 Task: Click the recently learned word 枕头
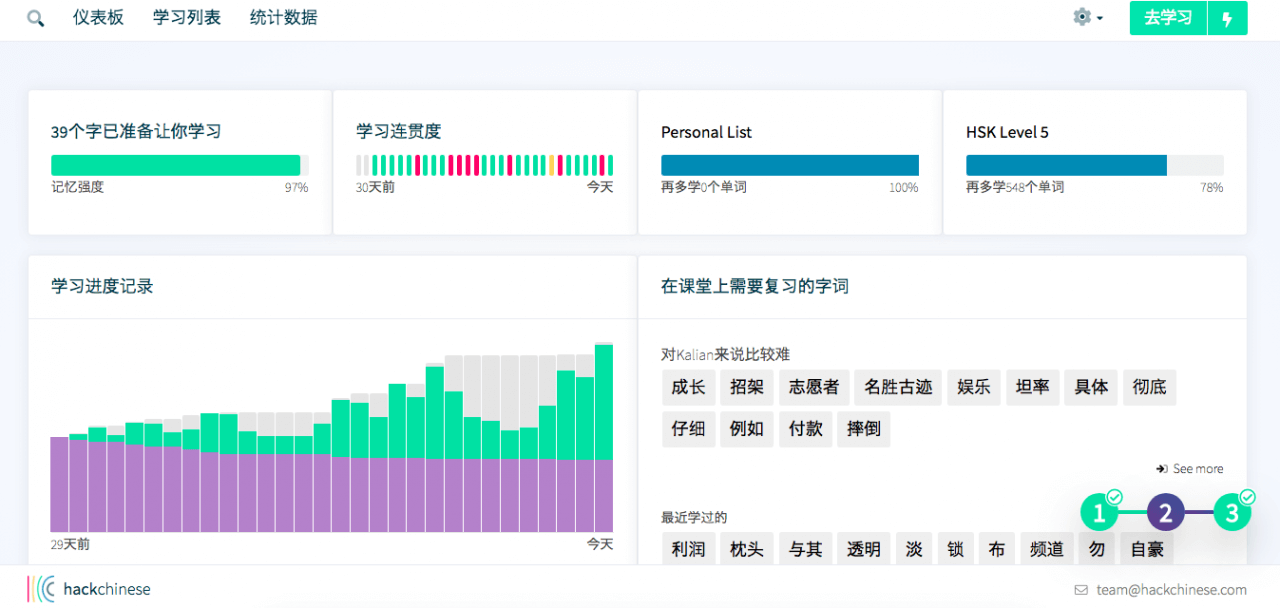[747, 549]
